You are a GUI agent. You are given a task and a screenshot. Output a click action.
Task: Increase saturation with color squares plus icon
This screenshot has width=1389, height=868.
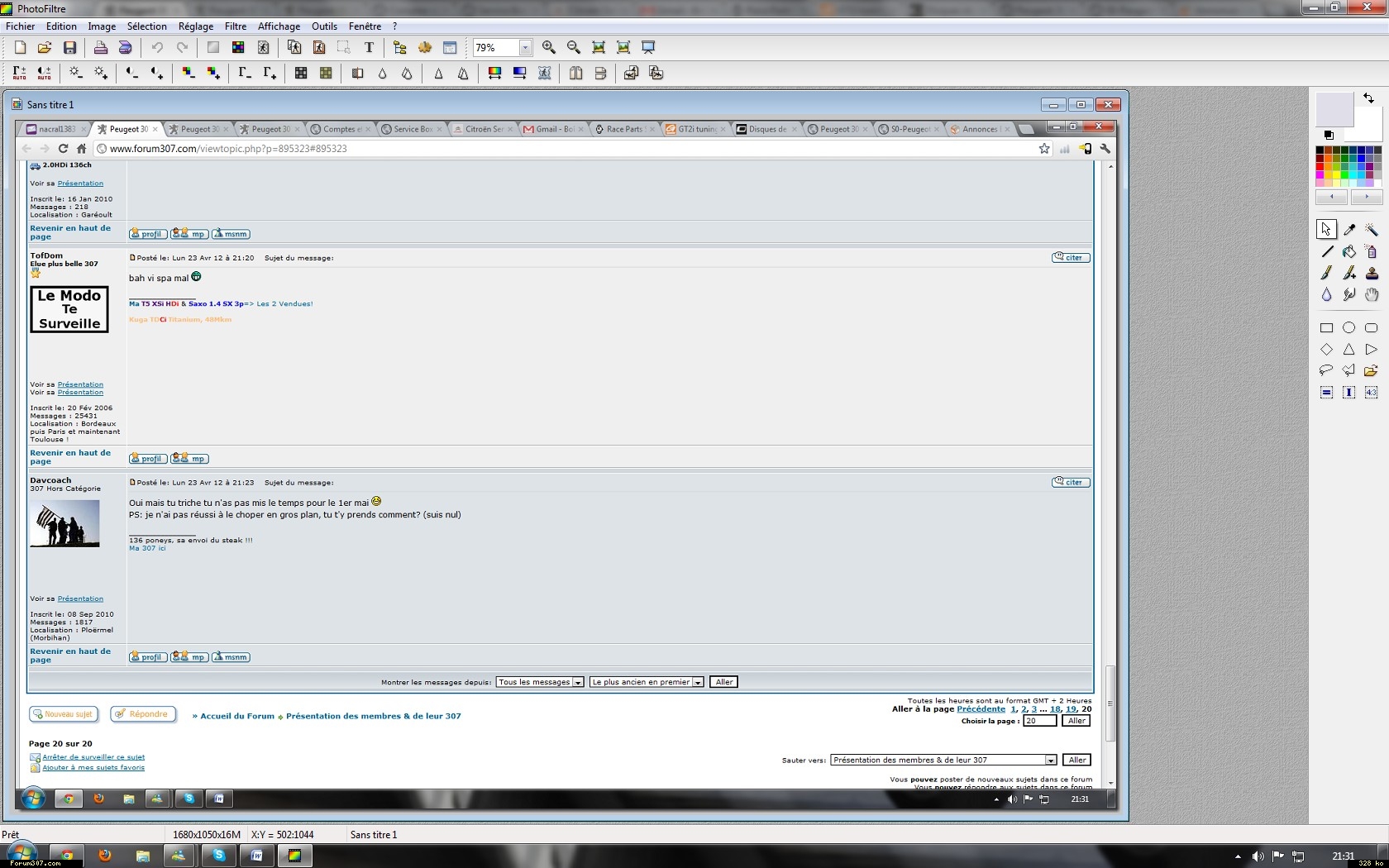213,73
